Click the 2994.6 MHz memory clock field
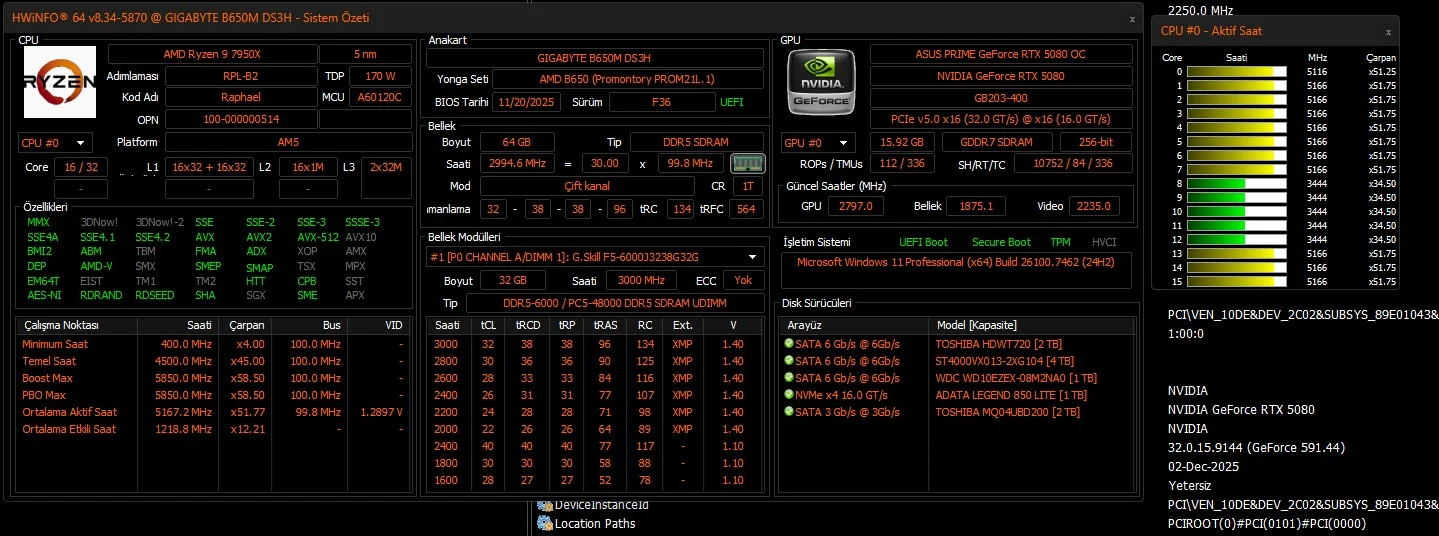Viewport: 1439px width, 536px height. pos(517,163)
